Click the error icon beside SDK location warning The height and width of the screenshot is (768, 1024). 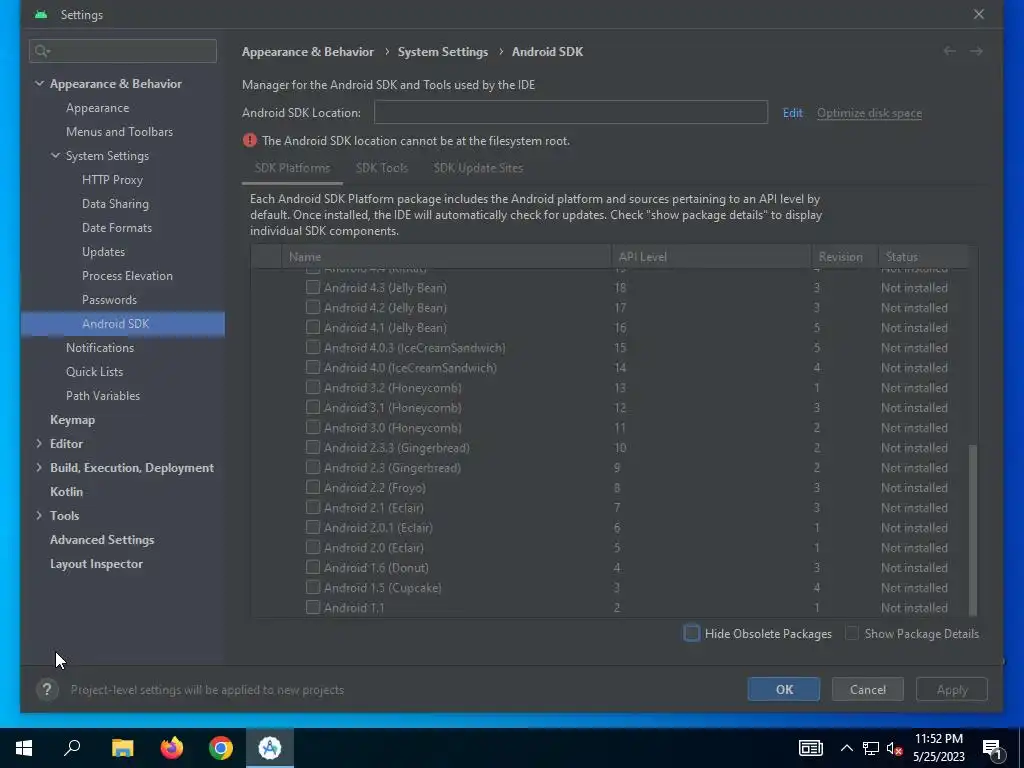[249, 140]
